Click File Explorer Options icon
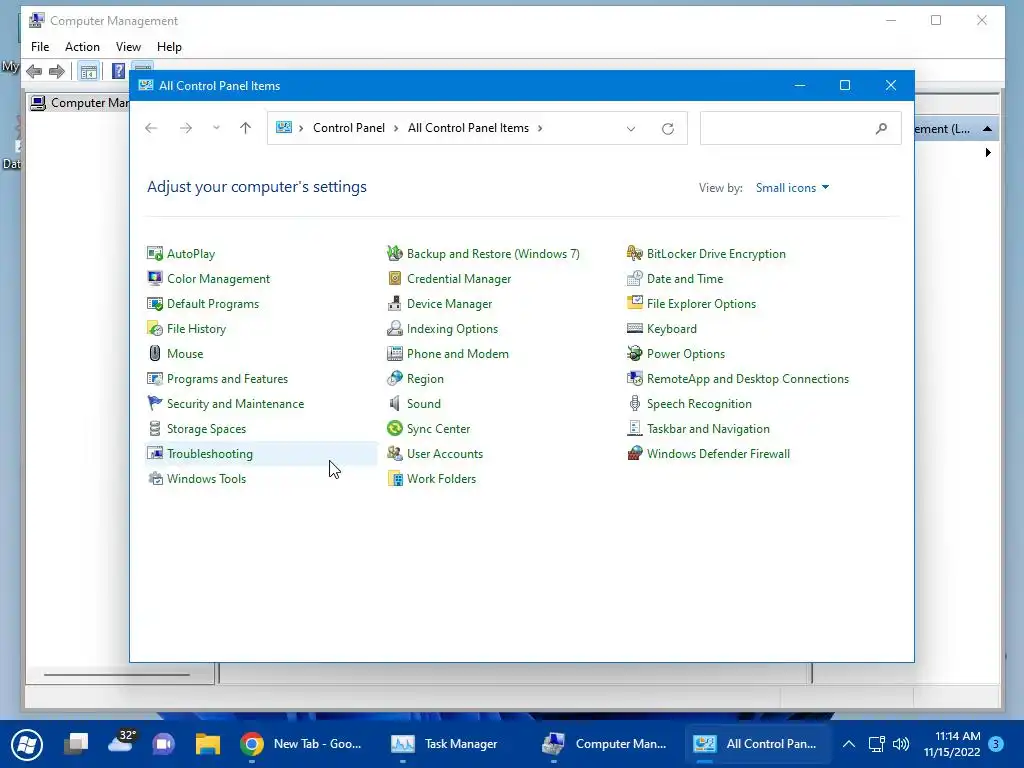The image size is (1024, 768). 634,304
